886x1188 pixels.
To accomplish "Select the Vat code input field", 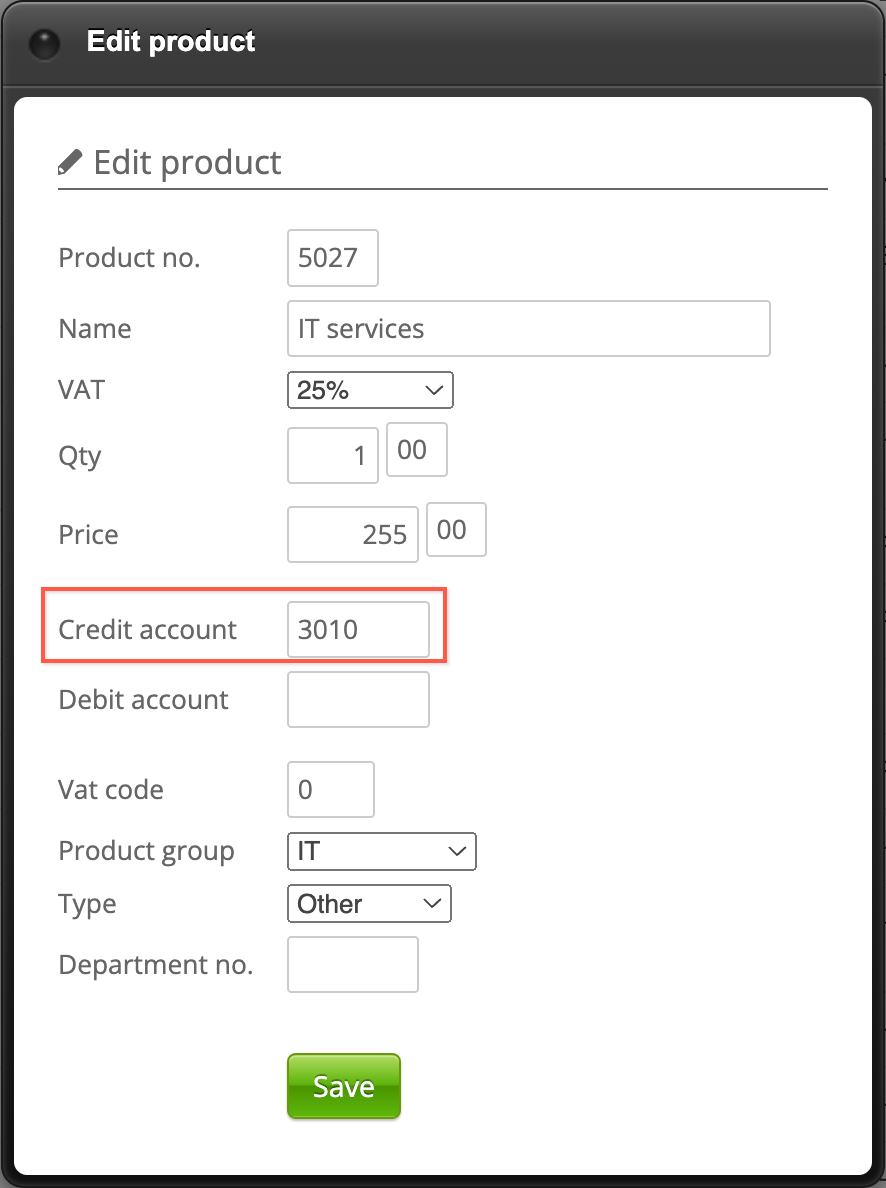I will click(330, 790).
